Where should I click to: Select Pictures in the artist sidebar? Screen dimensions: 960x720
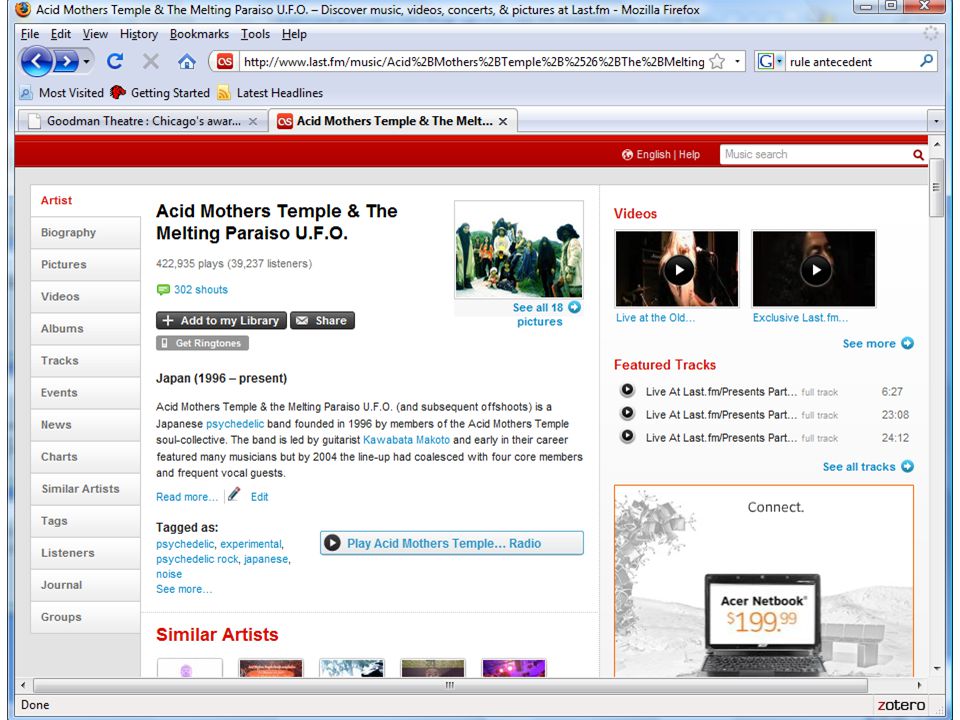click(x=85, y=264)
